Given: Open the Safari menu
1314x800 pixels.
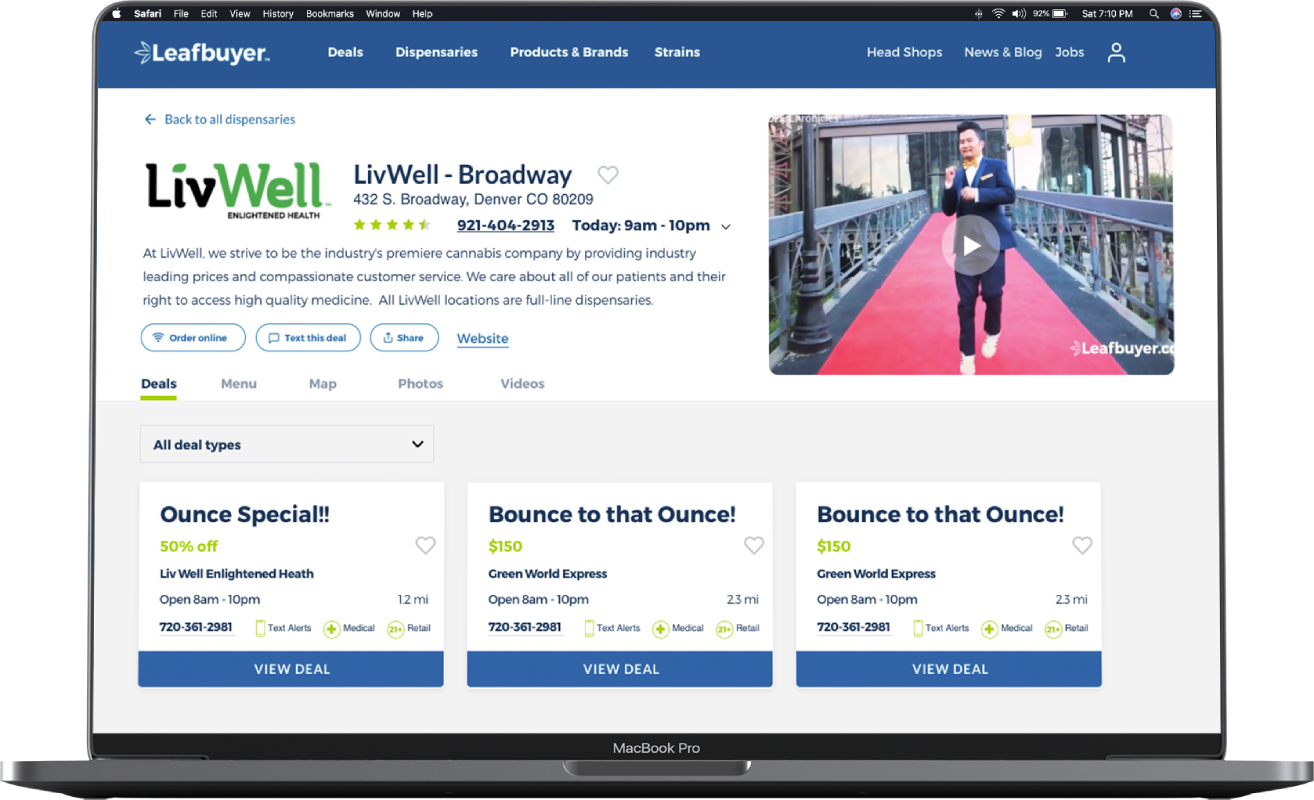Looking at the screenshot, I should tap(148, 14).
